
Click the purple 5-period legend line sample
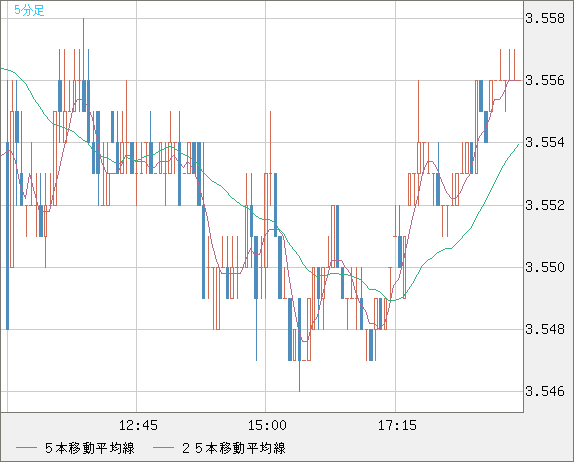pos(26,448)
